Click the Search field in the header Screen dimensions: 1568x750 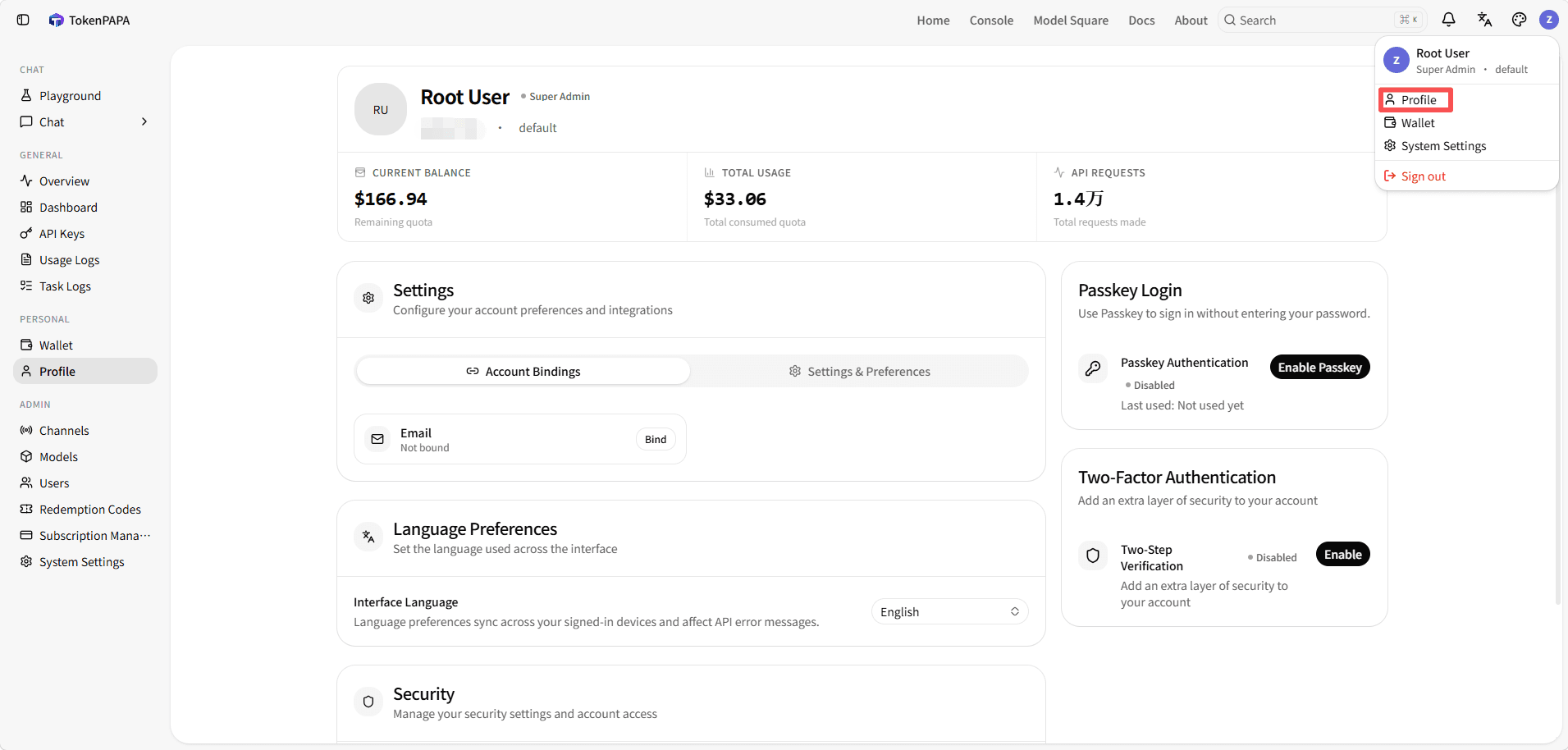[1323, 20]
